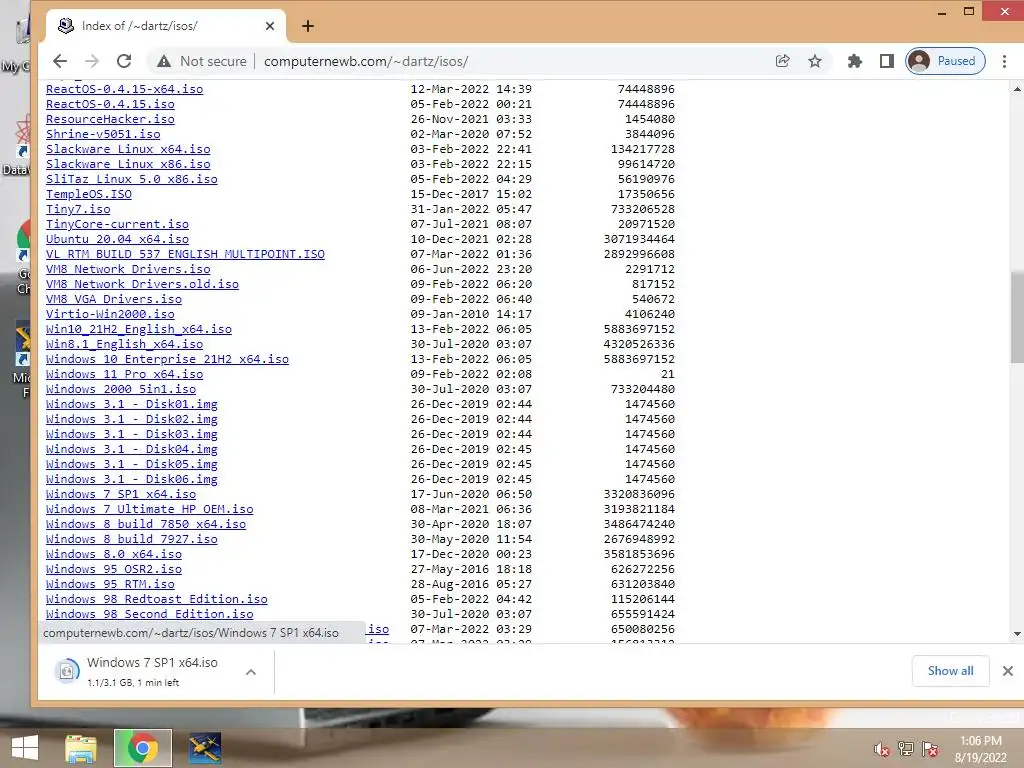The width and height of the screenshot is (1024, 768).
Task: Close the Index of /~dartz/isos/ tab
Action: click(270, 26)
